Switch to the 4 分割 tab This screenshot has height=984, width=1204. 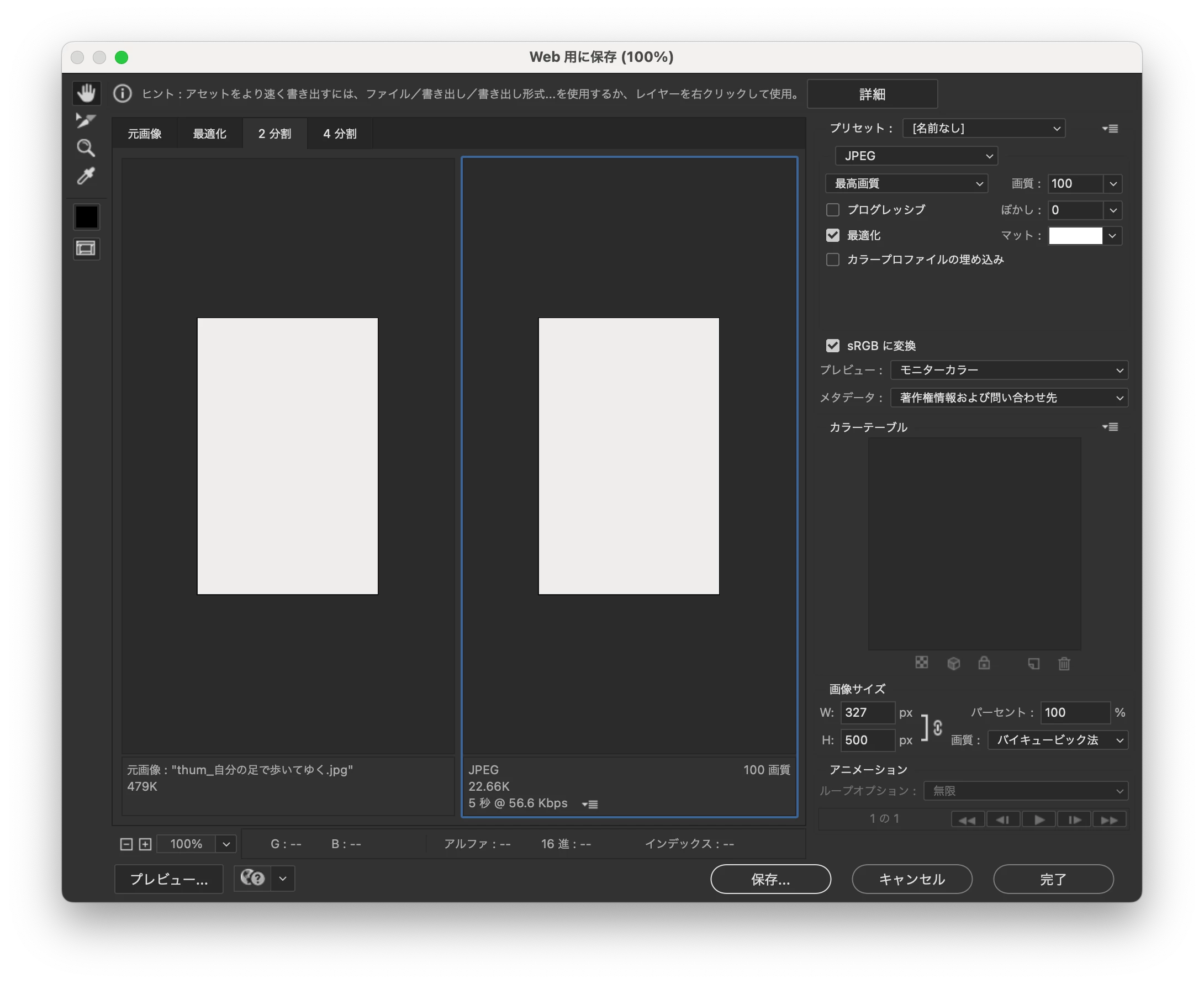click(x=340, y=134)
